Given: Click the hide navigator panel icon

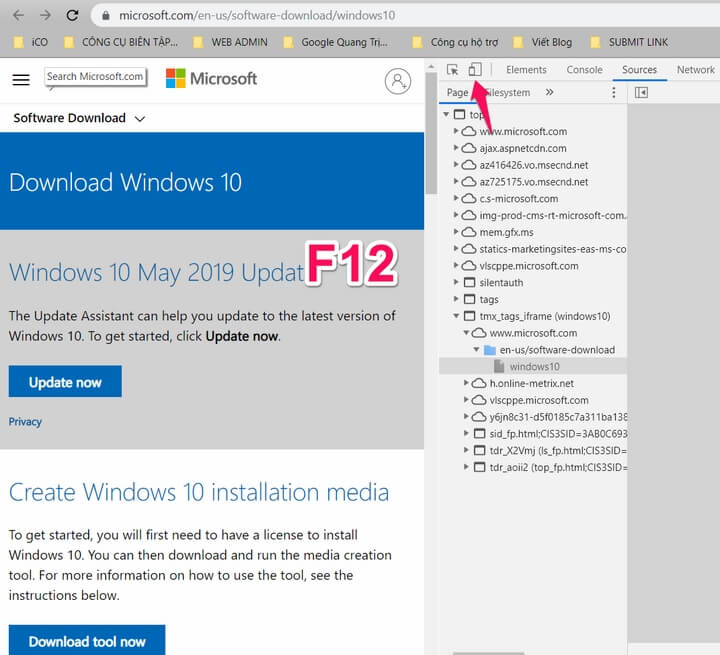Looking at the screenshot, I should coord(641,93).
